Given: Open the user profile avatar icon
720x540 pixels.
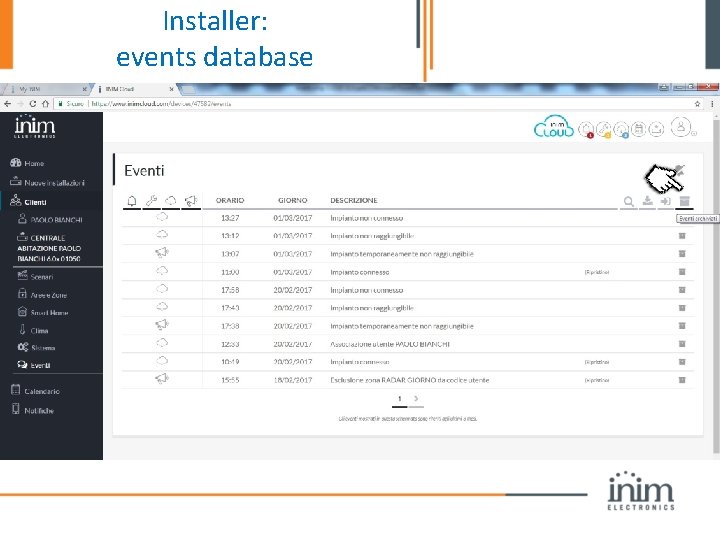Looking at the screenshot, I should [681, 127].
